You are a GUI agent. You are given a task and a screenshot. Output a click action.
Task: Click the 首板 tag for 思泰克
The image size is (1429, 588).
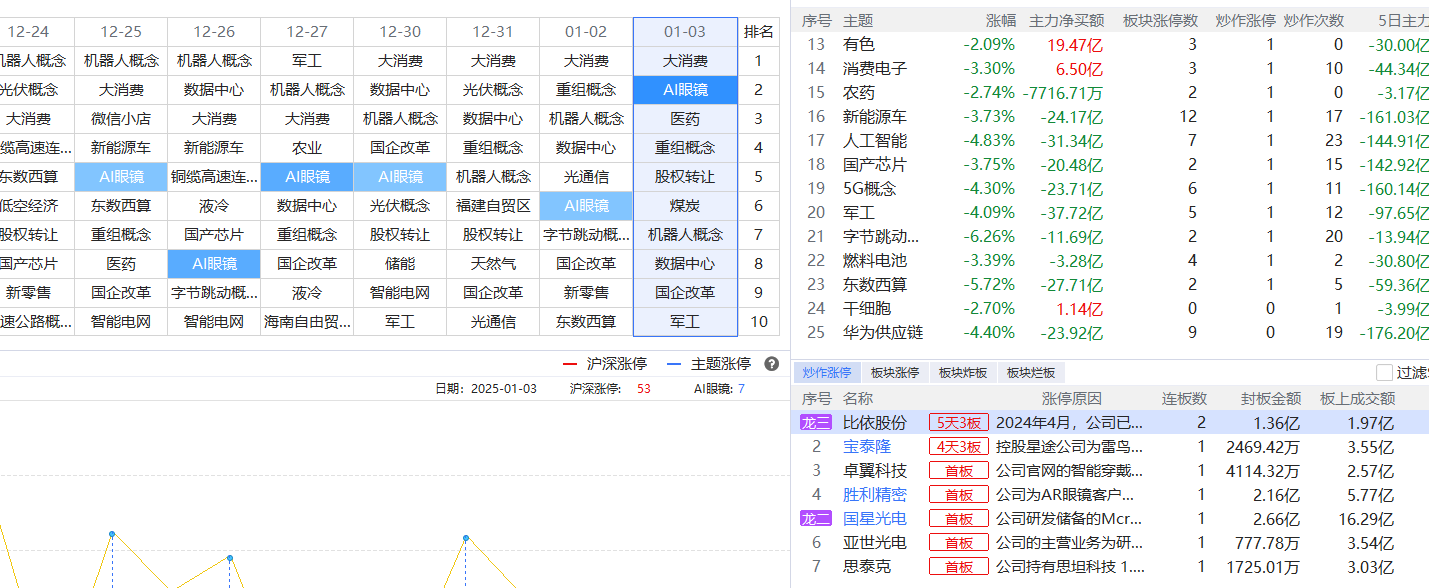[x=959, y=566]
